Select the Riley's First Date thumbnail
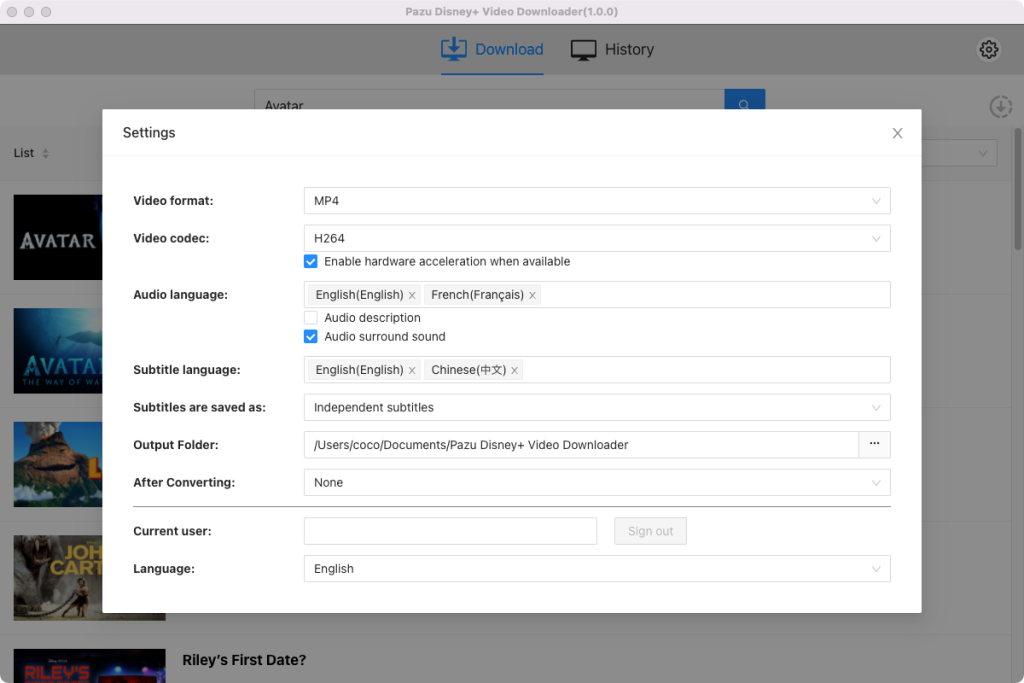 (x=89, y=665)
